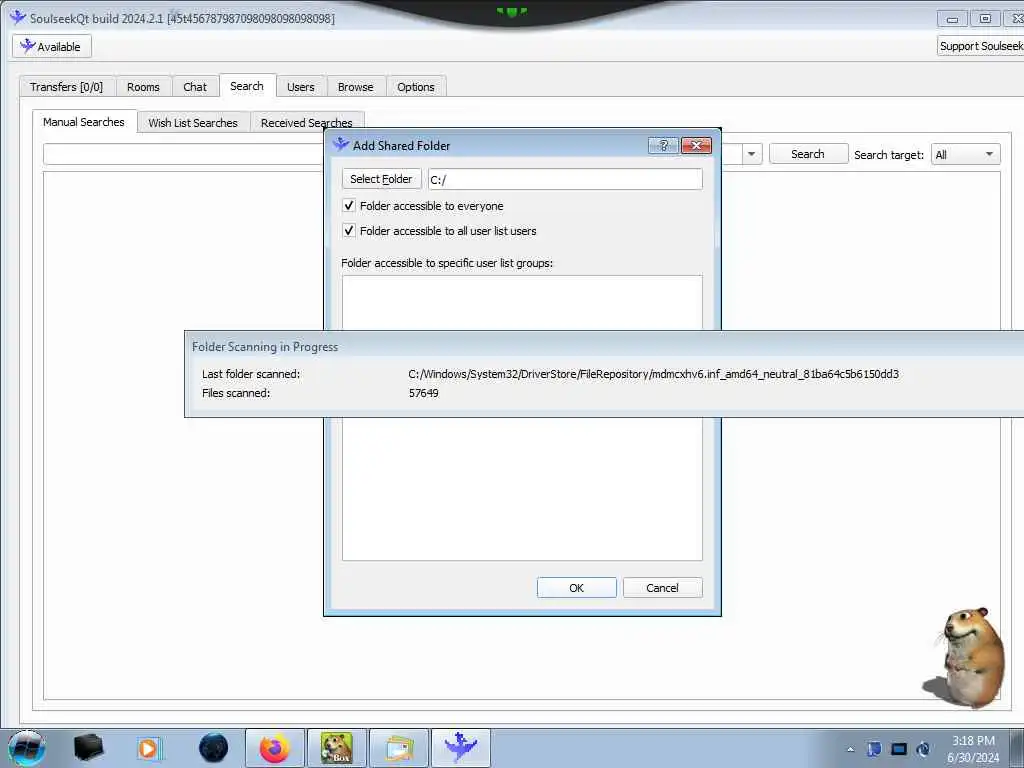Viewport: 1024px width, 768px height.
Task: Open the hamster Box taskbar app
Action: pyautogui.click(x=337, y=748)
